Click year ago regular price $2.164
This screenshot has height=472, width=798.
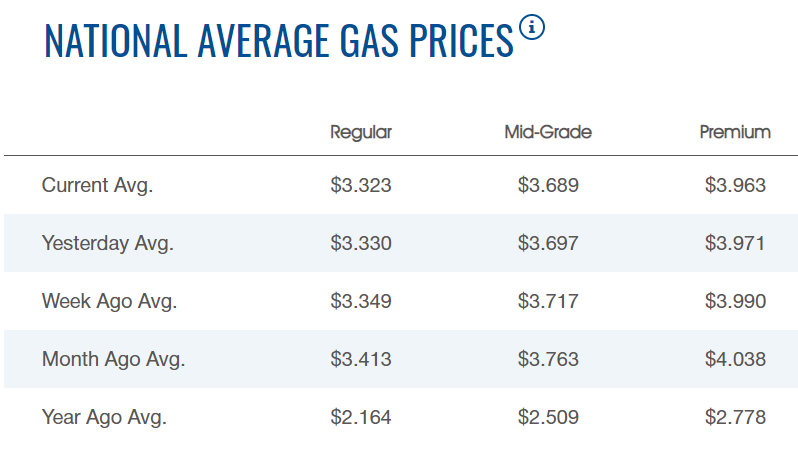(361, 417)
